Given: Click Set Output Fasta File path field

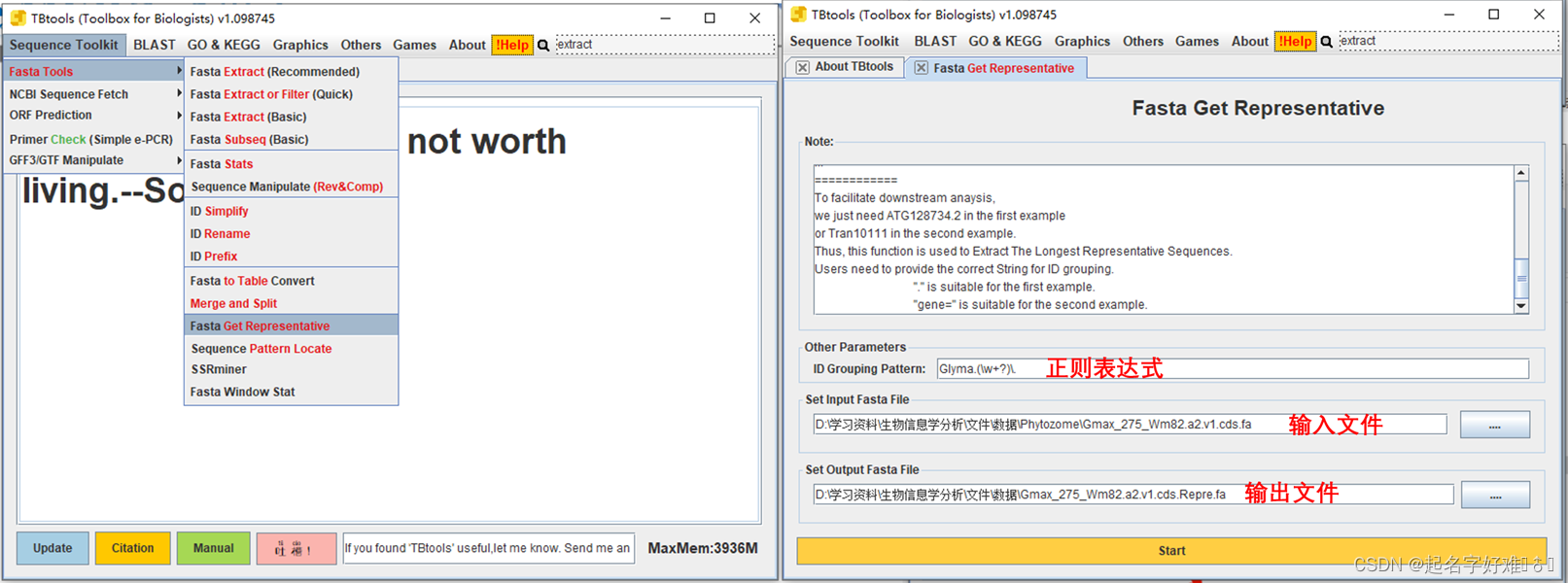Looking at the screenshot, I should (1133, 495).
